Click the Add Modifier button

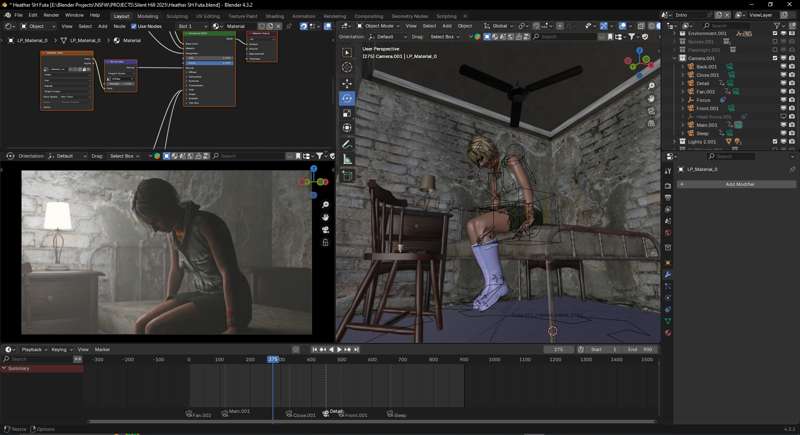pyautogui.click(x=739, y=184)
